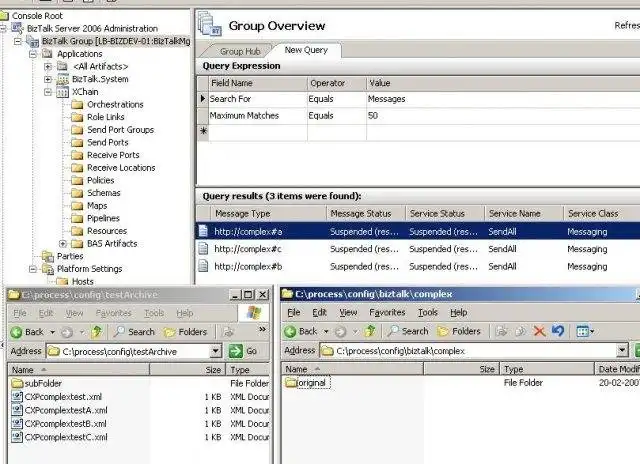Select the Orchestrations folder icon
This screenshot has height=464, width=640.
coord(77,105)
